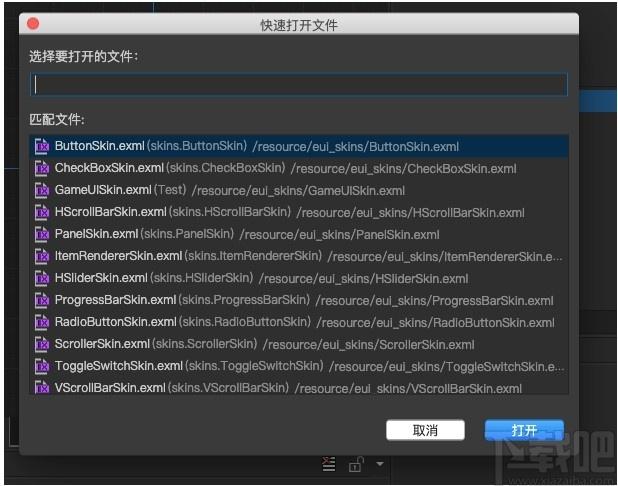618x486 pixels.
Task: Select HSliderSkin.exml file name
Action: [x=101, y=278]
